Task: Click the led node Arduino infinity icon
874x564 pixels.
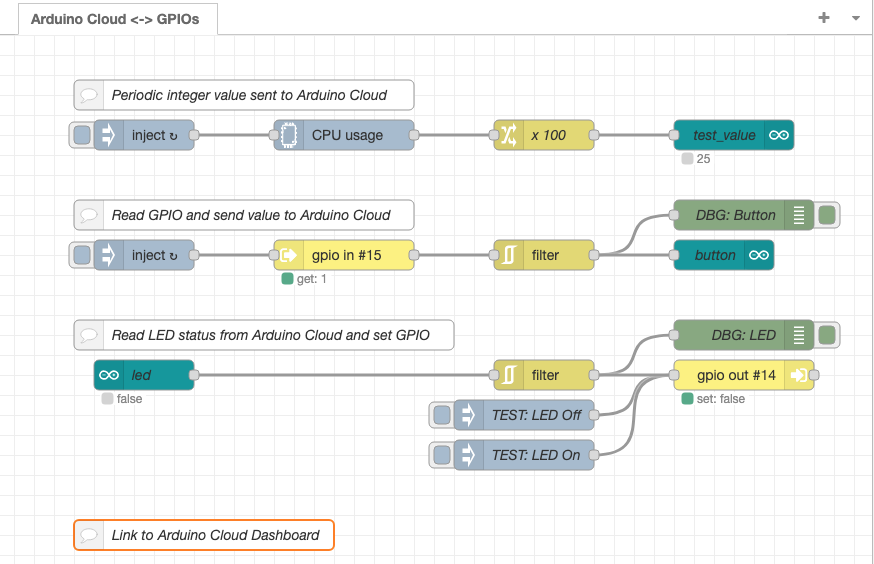Action: 109,375
